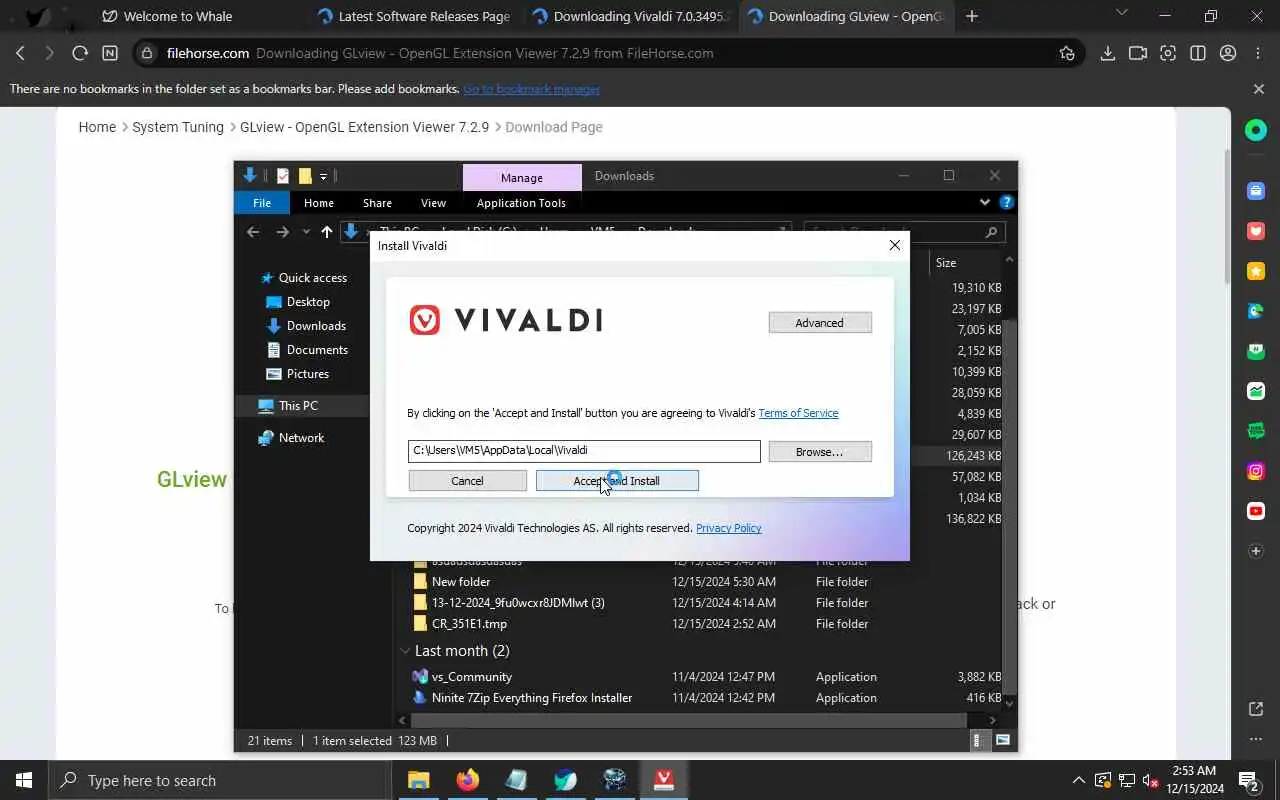Screen dimensions: 1280x800
Task: Click Explorer horizontal scrollbar
Action: click(691, 720)
